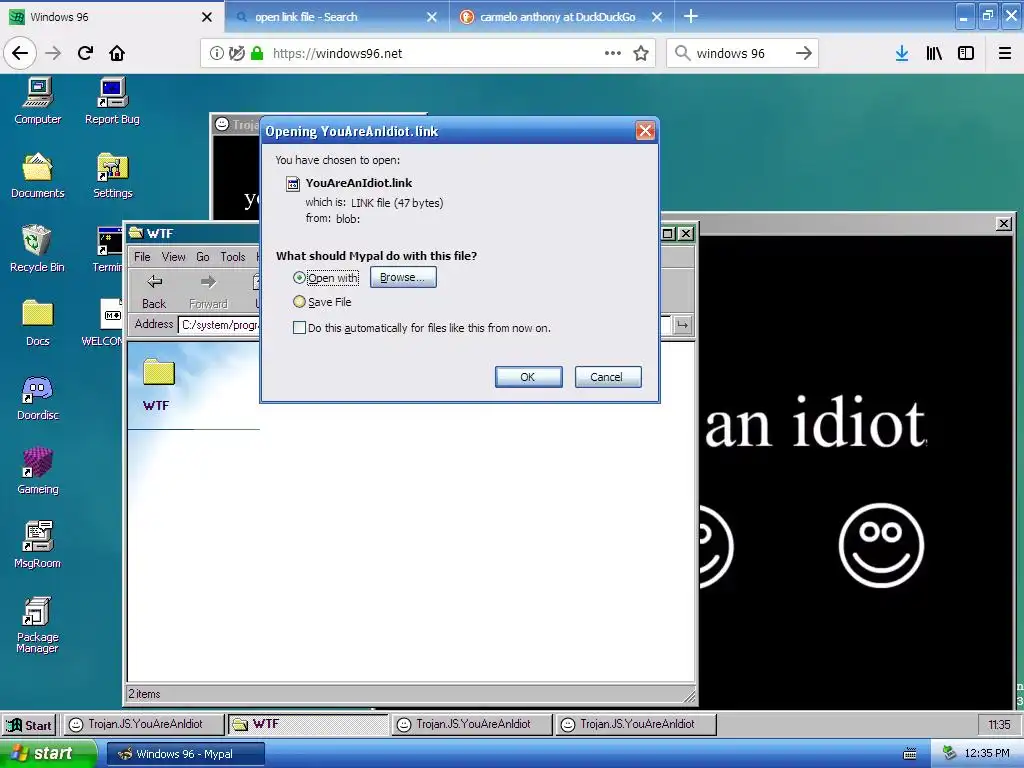The height and width of the screenshot is (768, 1024).
Task: Click Back in the WTF explorer toolbar
Action: tap(154, 291)
